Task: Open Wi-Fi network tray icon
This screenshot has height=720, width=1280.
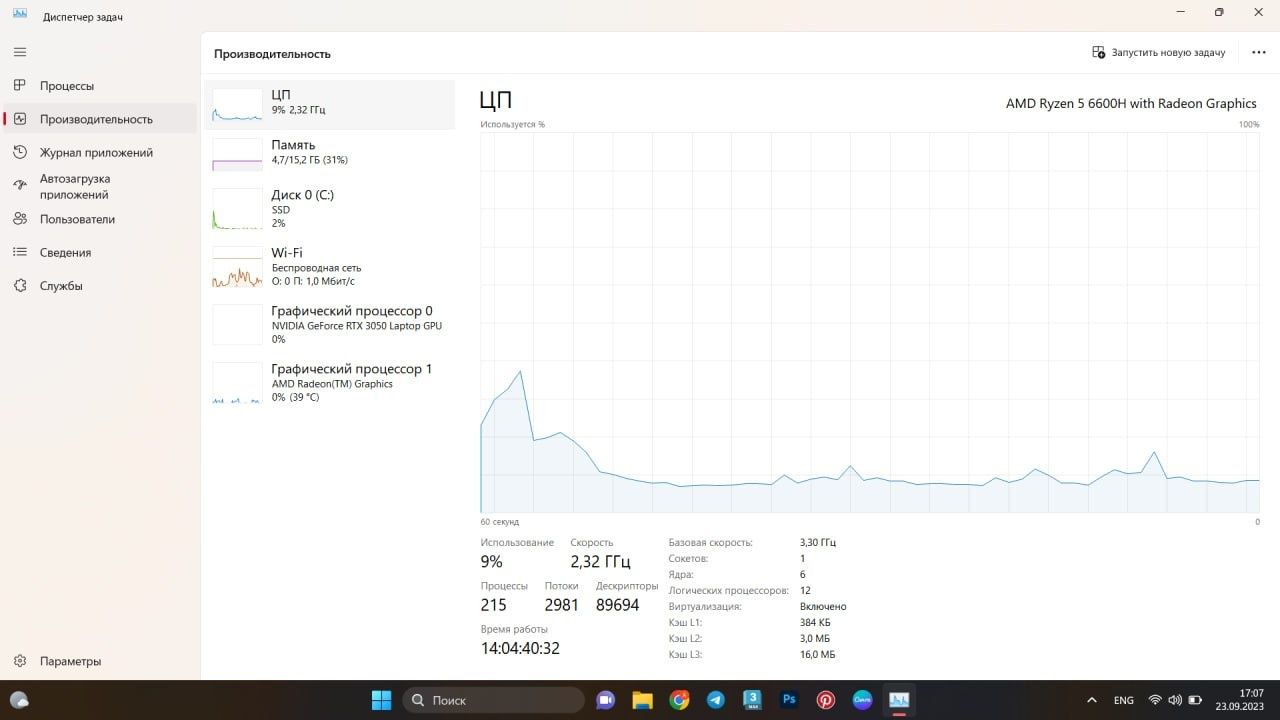Action: point(1156,700)
